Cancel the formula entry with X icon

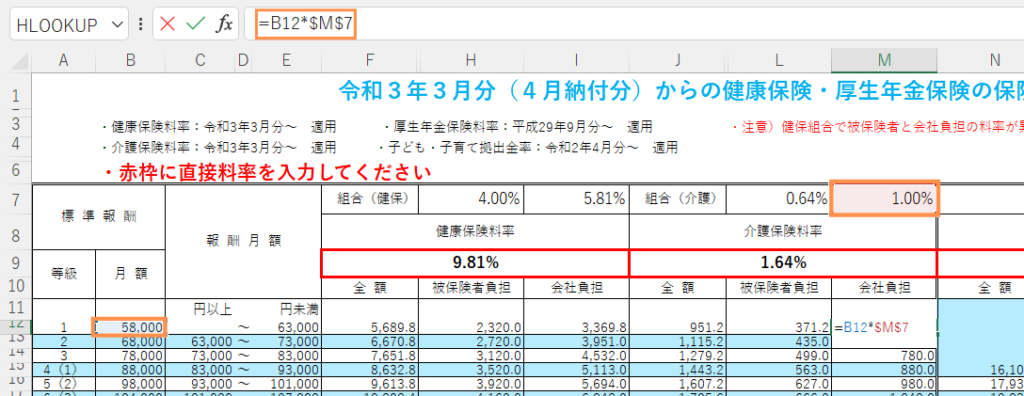point(168,25)
